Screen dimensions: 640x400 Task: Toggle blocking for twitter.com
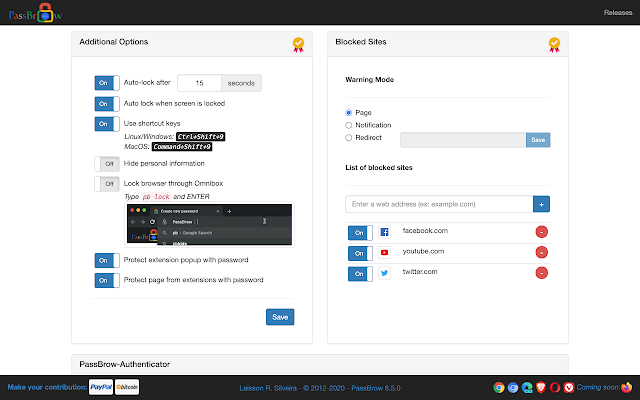click(x=360, y=273)
